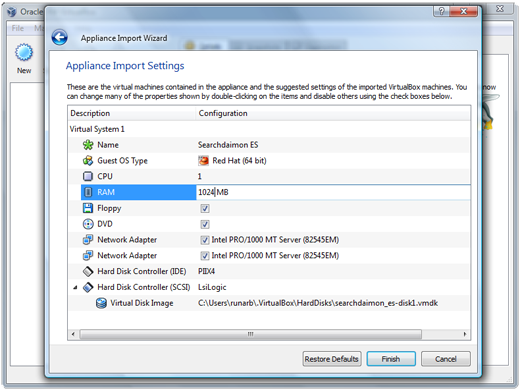
Task: Click Restore Defaults button
Action: (x=332, y=359)
